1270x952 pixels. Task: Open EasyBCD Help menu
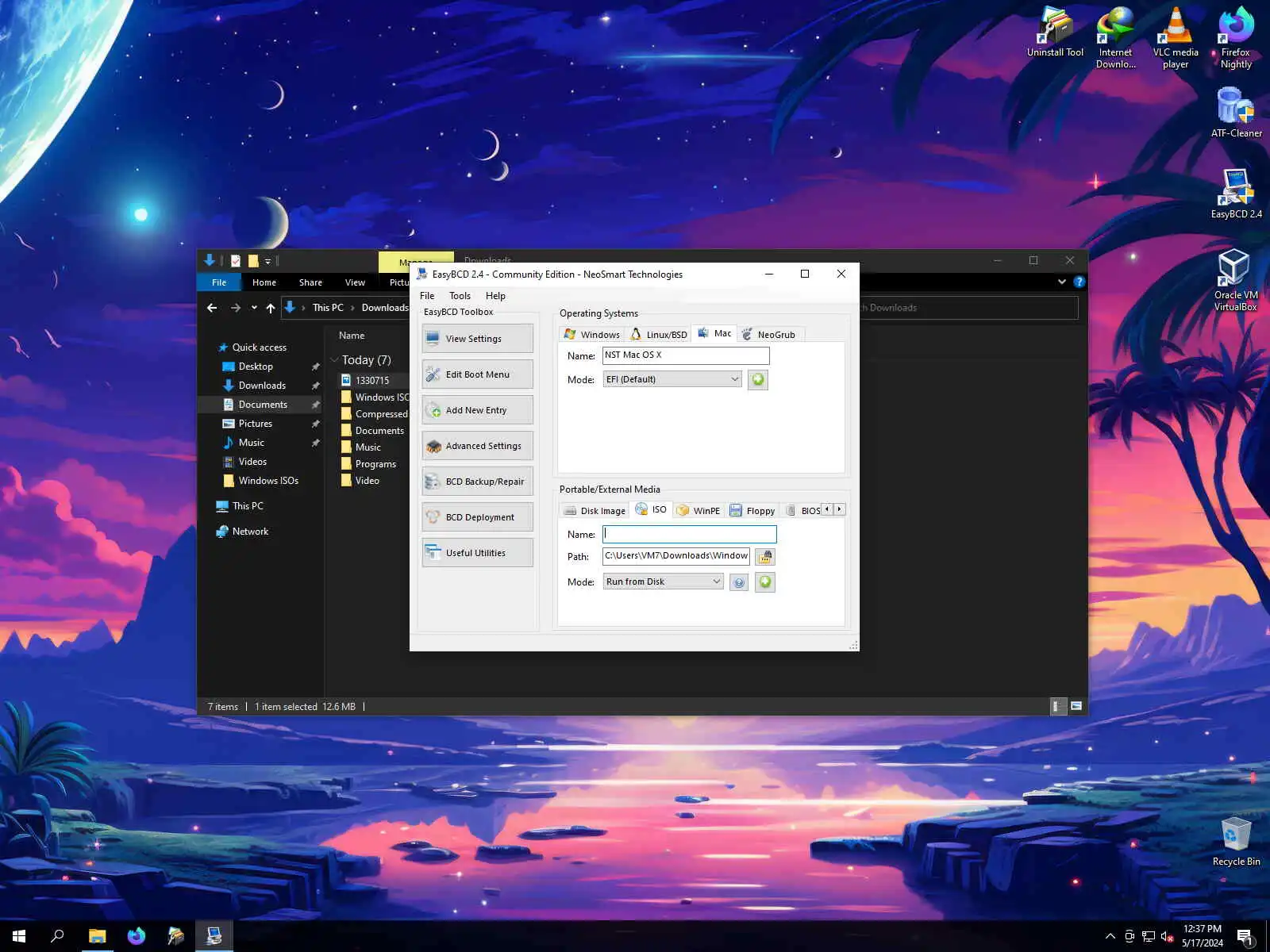point(495,296)
